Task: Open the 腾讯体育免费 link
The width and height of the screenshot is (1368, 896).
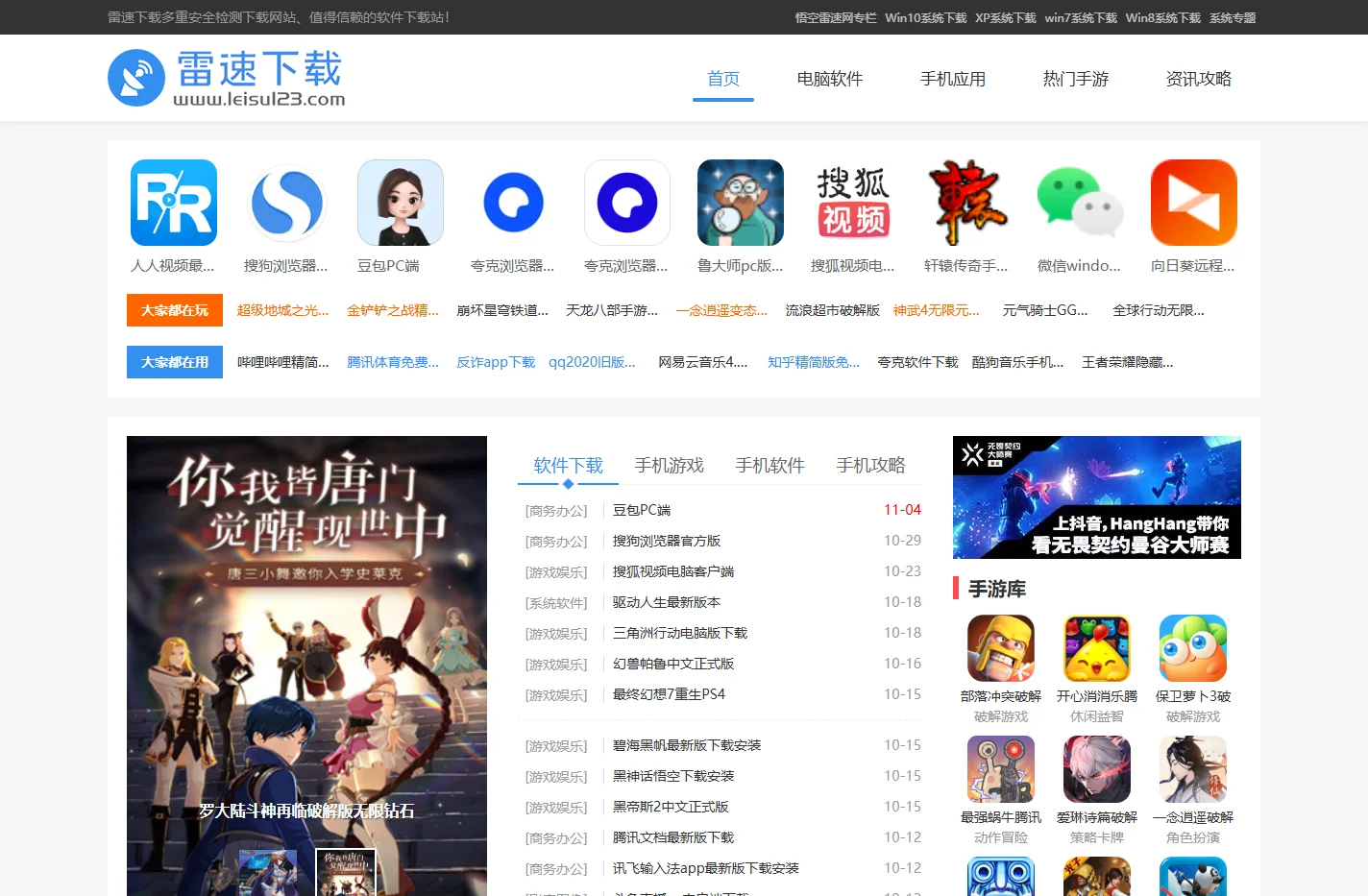Action: point(393,362)
